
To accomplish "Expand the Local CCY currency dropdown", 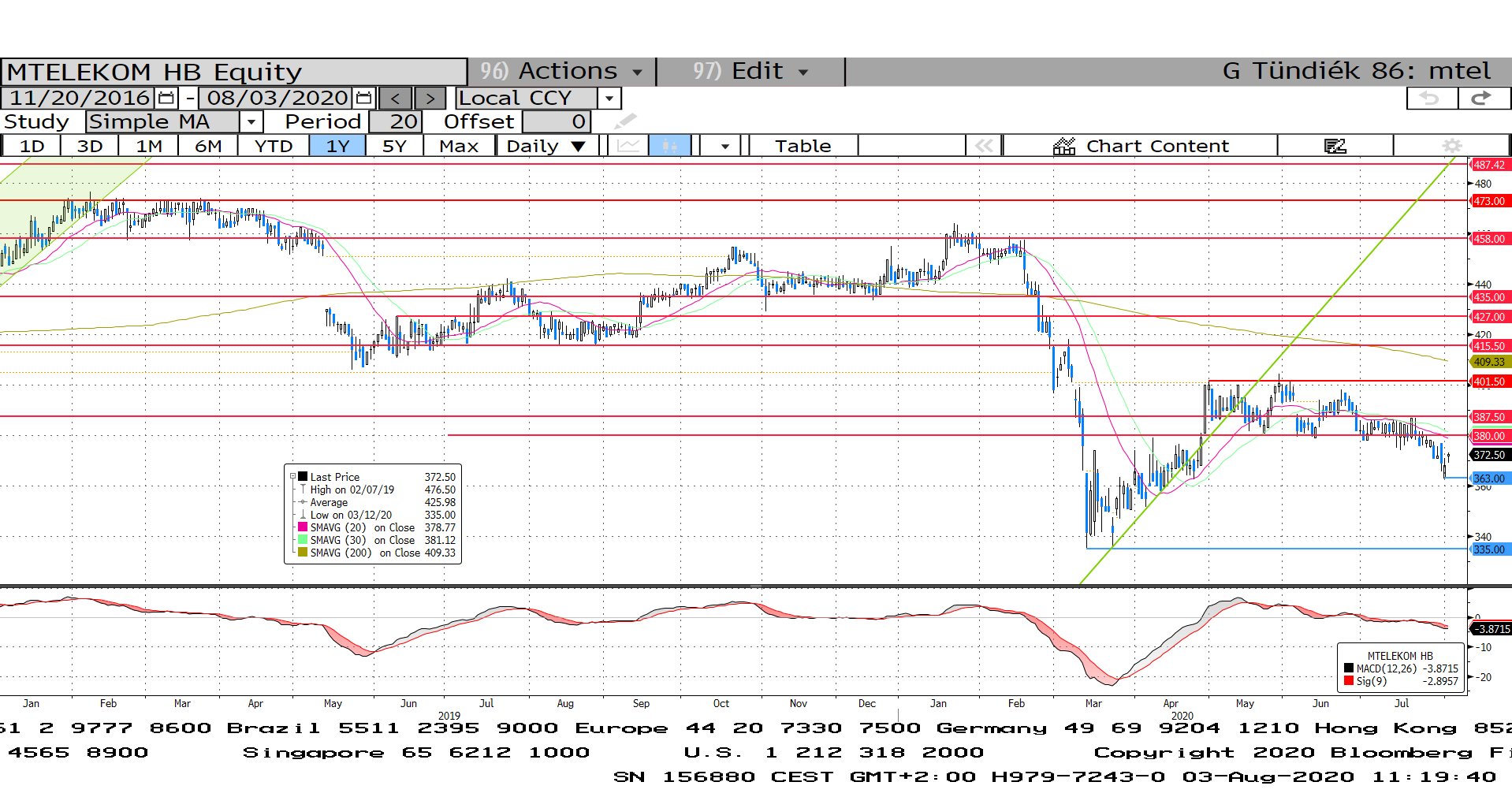I will tap(609, 98).
